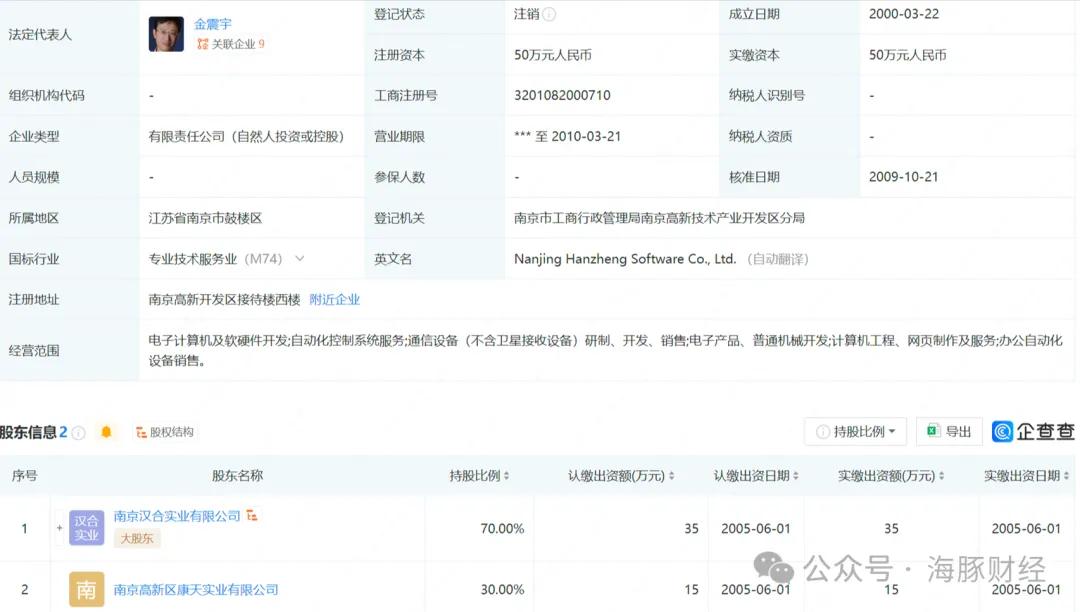
Task: Select 有限责任公司（自然人投资或控股） company type
Action: (x=247, y=136)
